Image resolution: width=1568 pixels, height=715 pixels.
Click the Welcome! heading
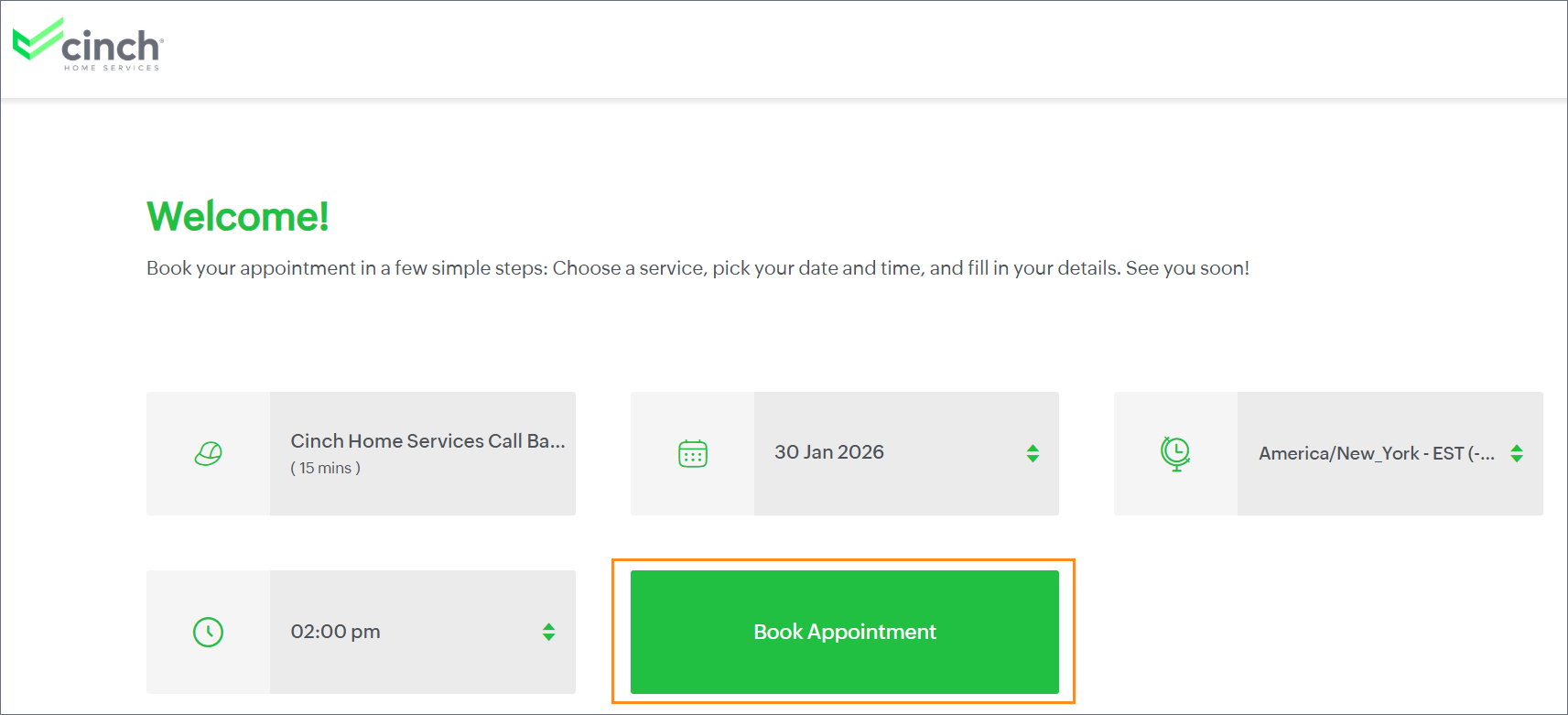pyautogui.click(x=237, y=217)
